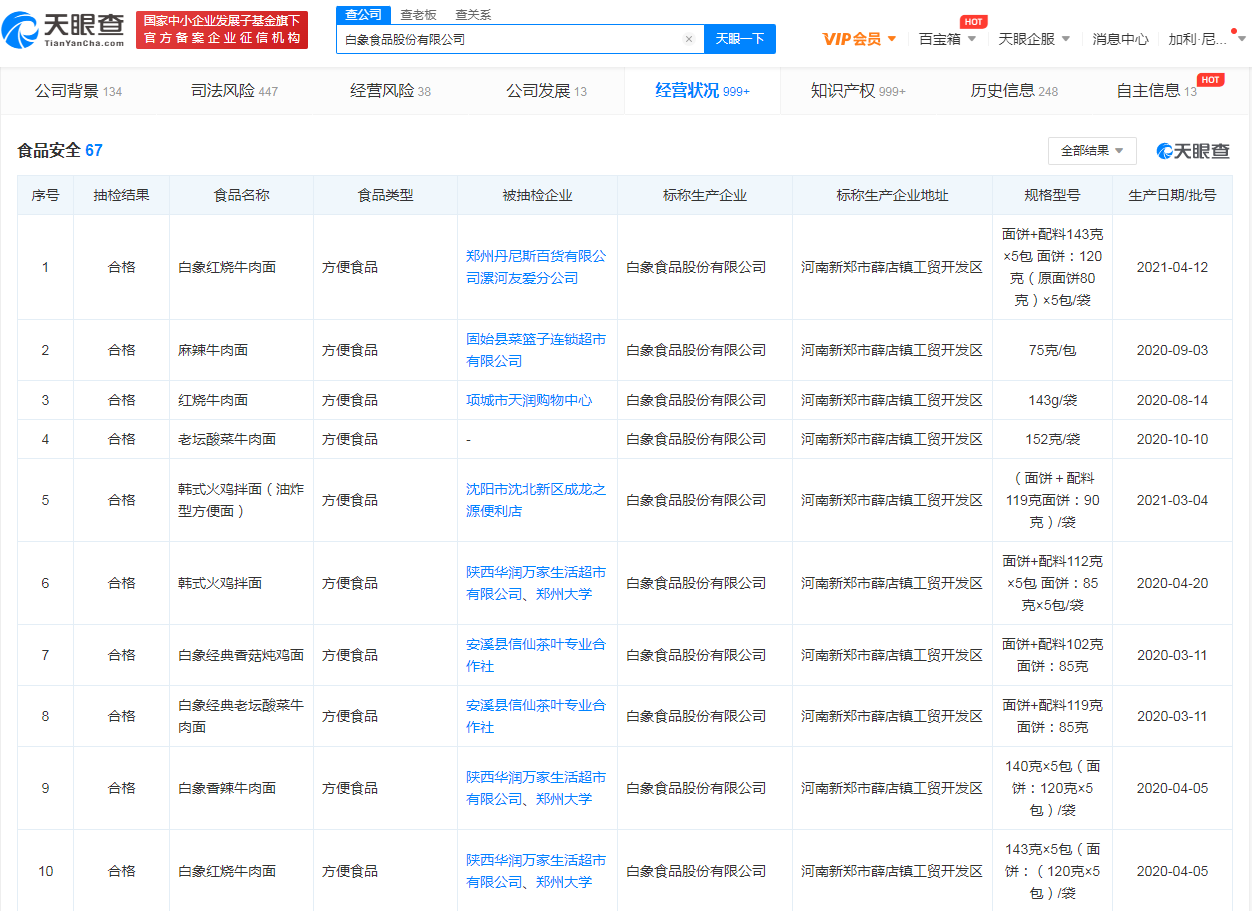Select the 查公司 search tab
This screenshot has height=911, width=1252.
pos(364,14)
